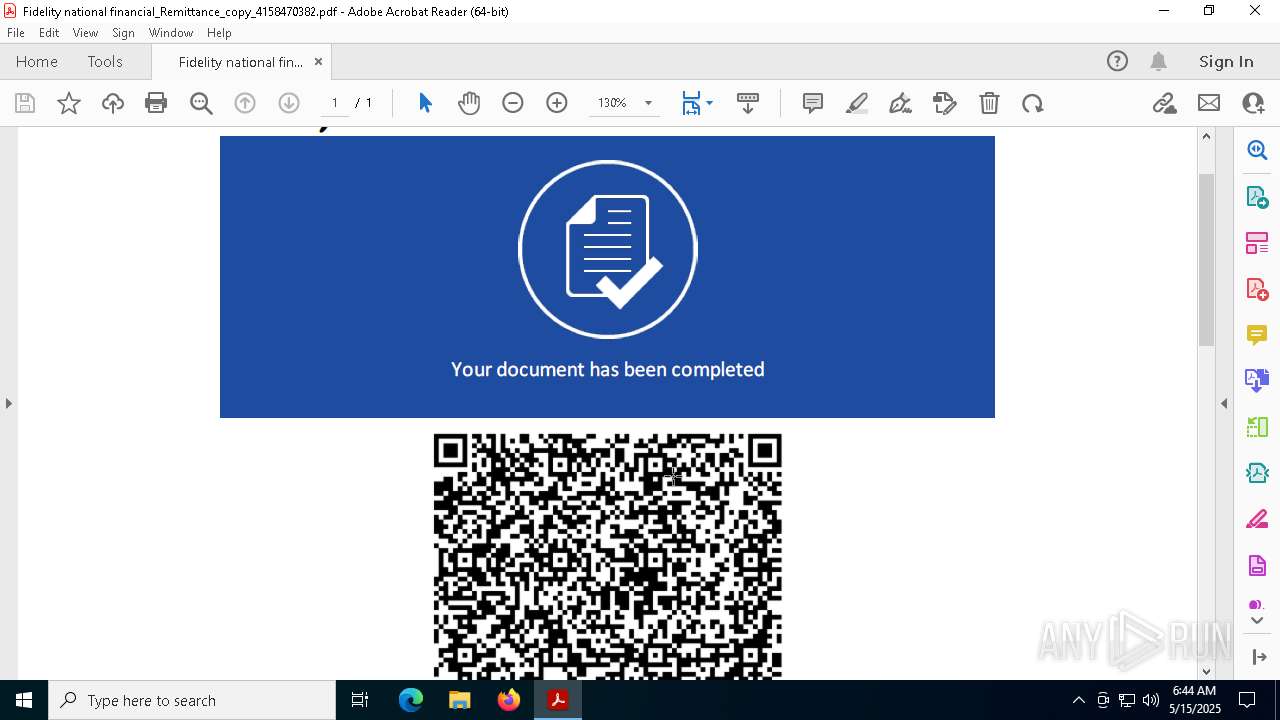
Task: Share a link to the file
Action: pyautogui.click(x=1165, y=103)
